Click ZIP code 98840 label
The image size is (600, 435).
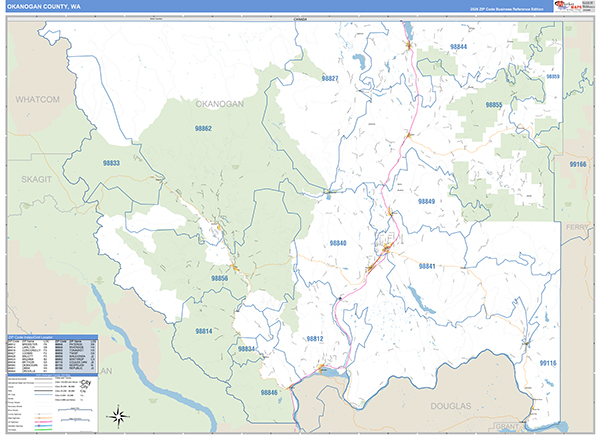click(x=338, y=243)
